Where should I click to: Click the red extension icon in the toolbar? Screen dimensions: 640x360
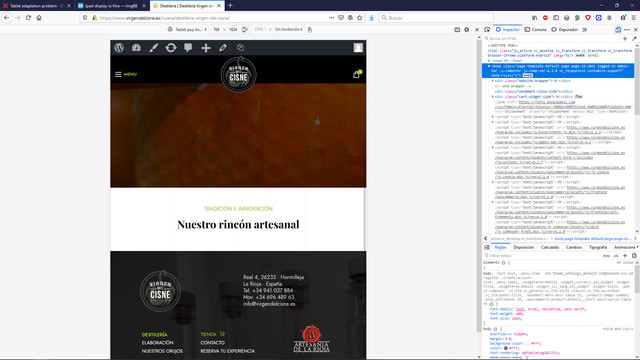[545, 18]
